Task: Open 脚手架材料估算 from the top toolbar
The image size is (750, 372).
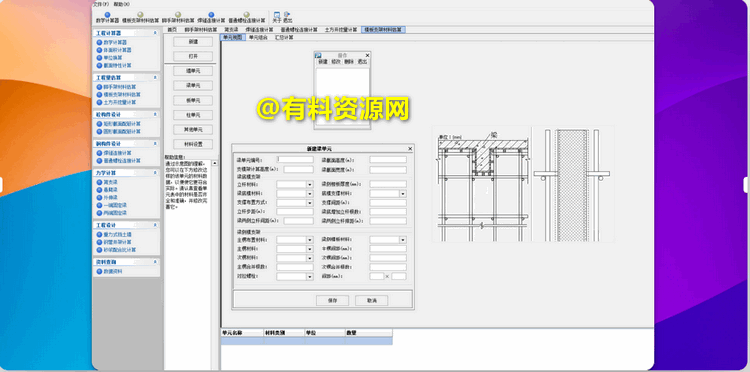Action: [x=178, y=18]
